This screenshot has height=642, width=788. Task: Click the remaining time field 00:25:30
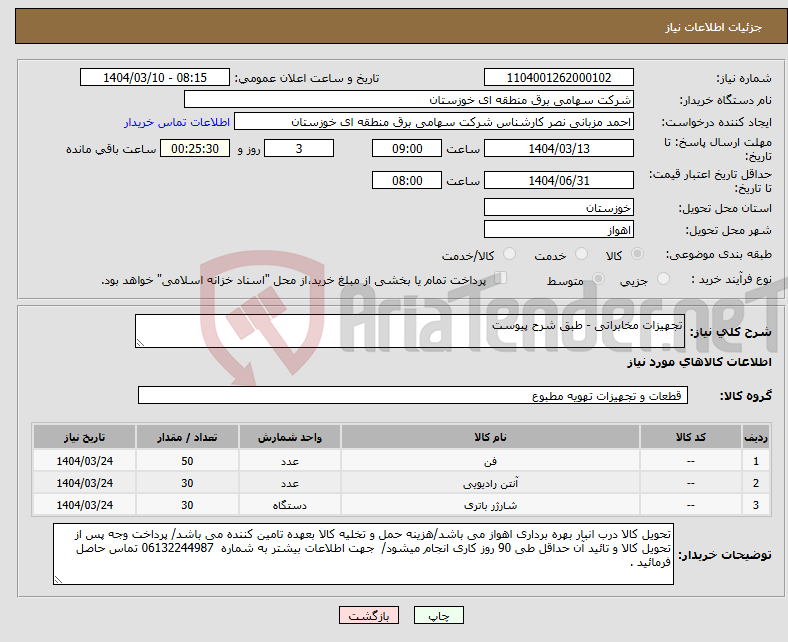point(195,148)
